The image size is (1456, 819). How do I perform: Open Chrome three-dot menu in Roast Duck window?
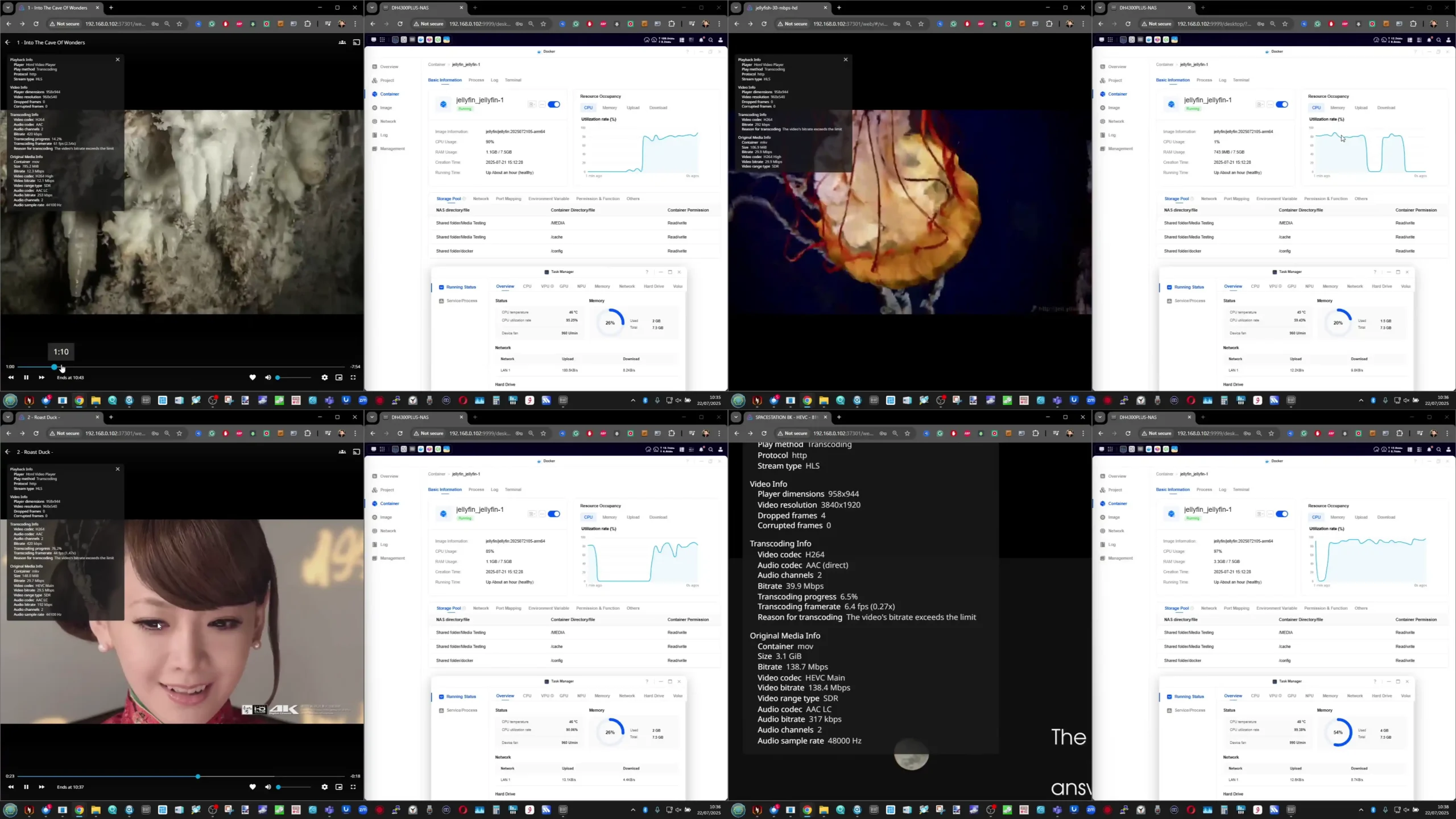point(355,433)
